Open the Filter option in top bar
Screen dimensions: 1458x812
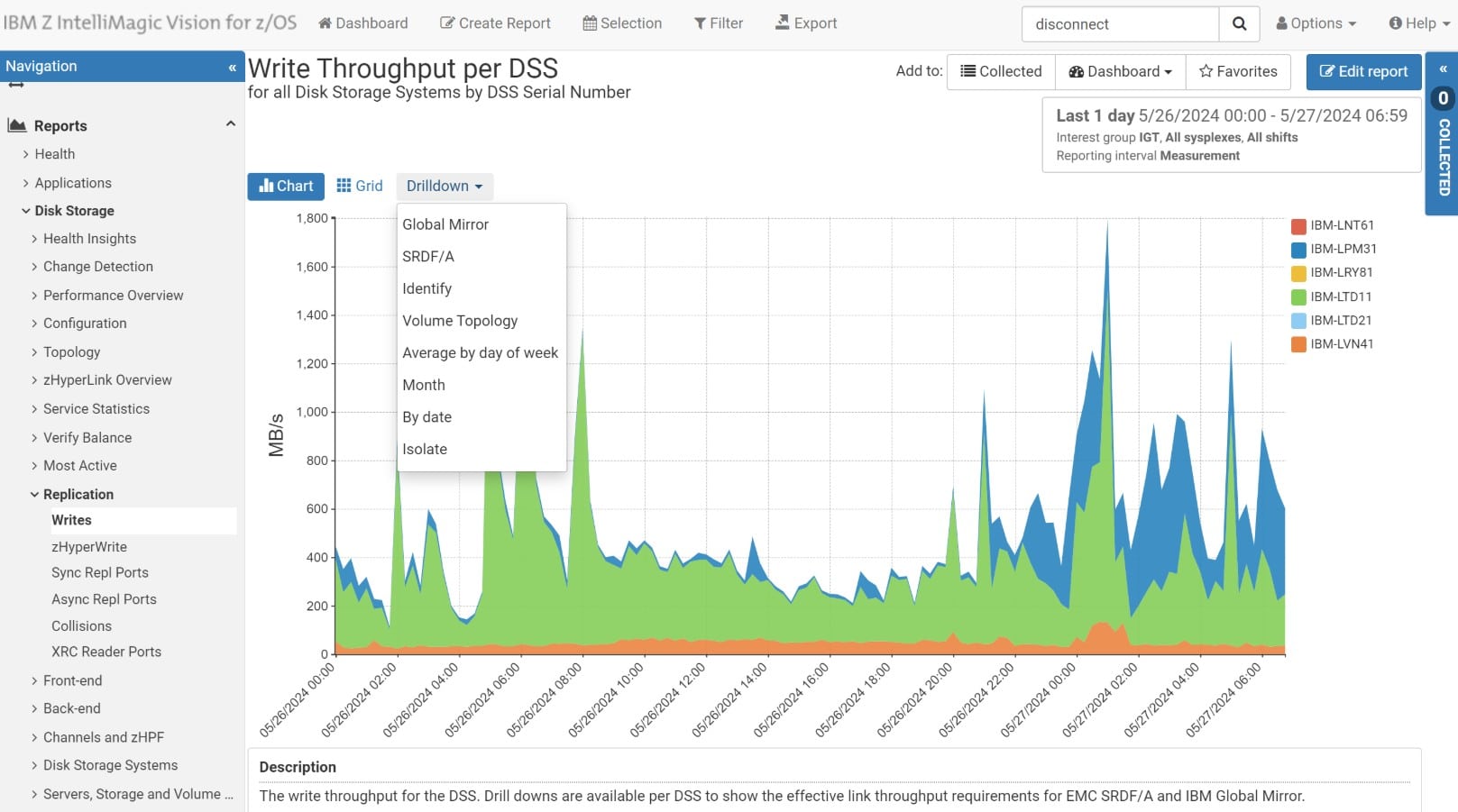[x=718, y=23]
